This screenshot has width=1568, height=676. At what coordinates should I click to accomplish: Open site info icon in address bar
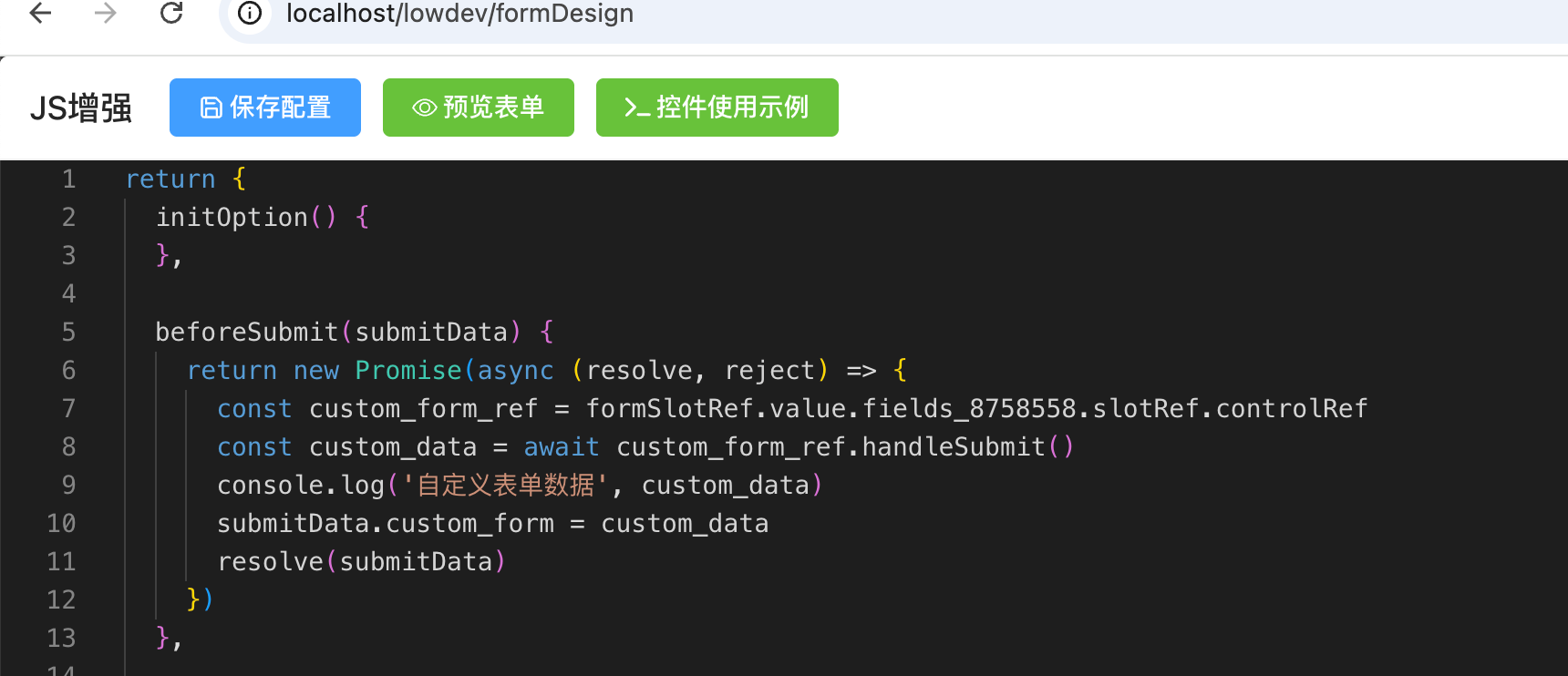[250, 14]
